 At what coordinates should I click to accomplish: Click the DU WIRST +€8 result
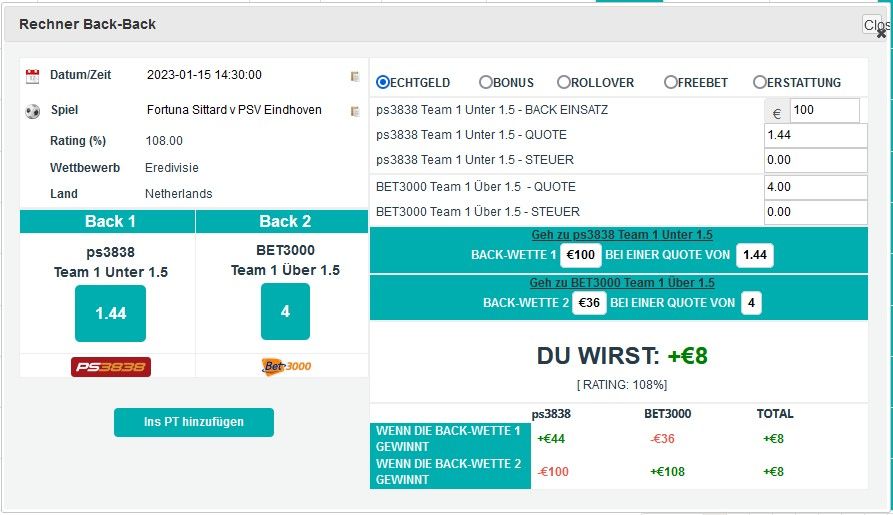[622, 356]
